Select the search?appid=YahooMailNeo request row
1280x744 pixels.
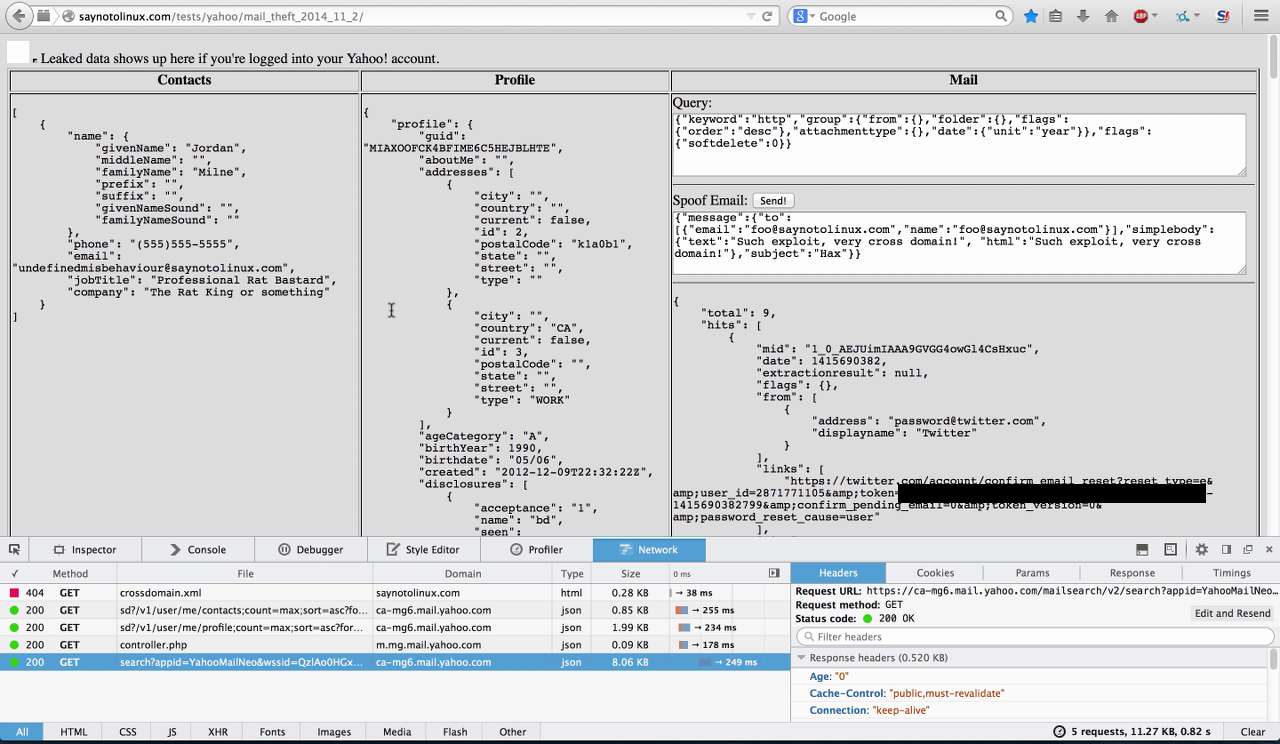tap(395, 662)
